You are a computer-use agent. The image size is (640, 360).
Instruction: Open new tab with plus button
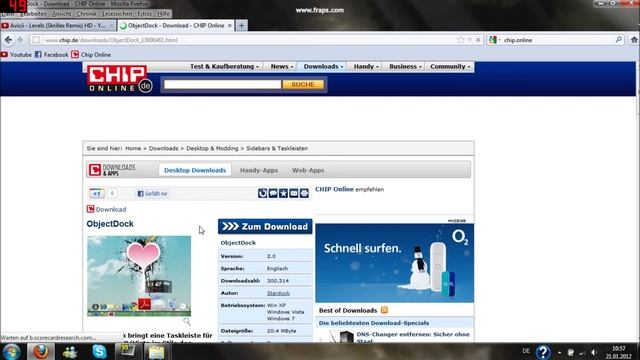[x=241, y=25]
